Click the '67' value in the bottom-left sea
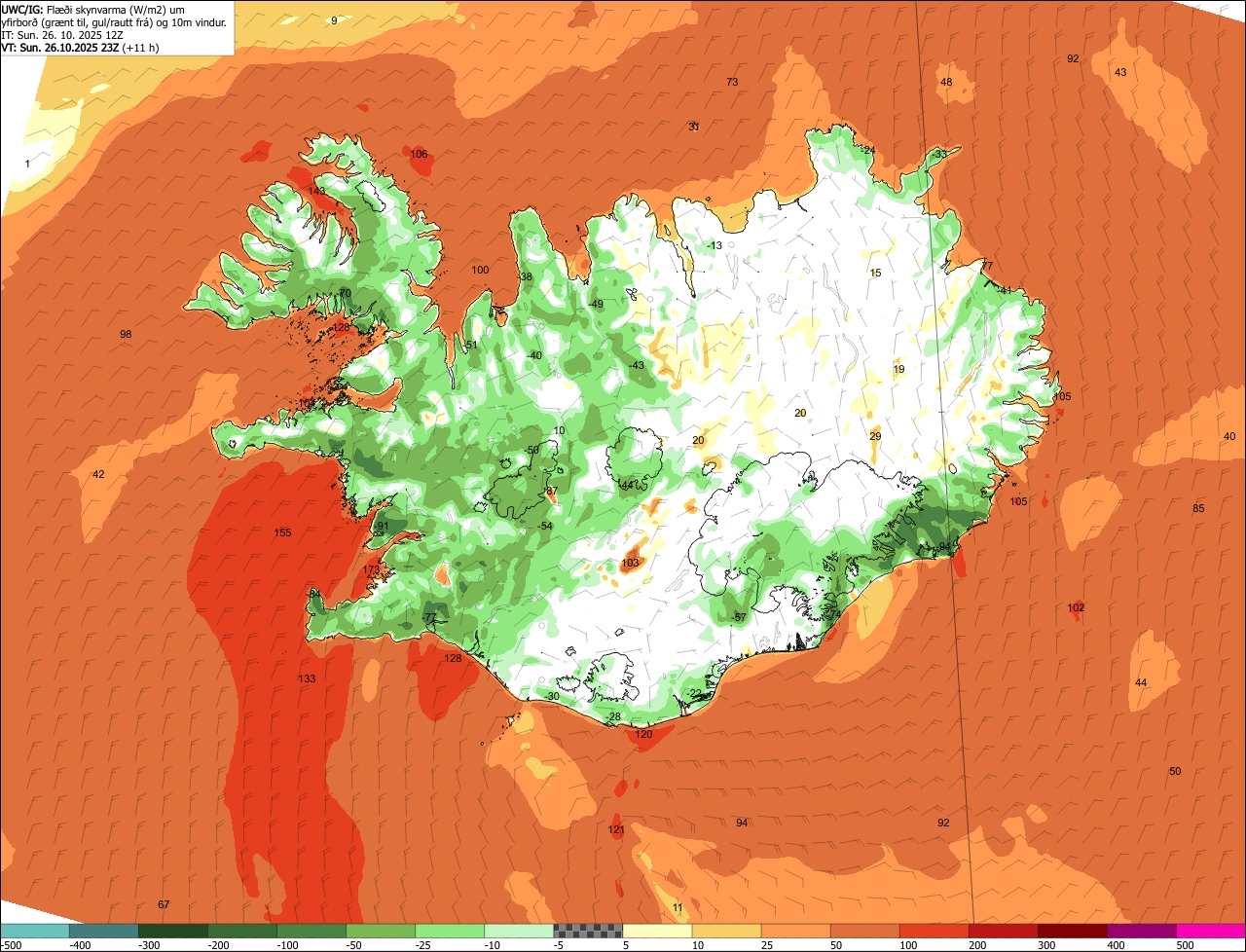Image resolution: width=1246 pixels, height=952 pixels. 164,904
